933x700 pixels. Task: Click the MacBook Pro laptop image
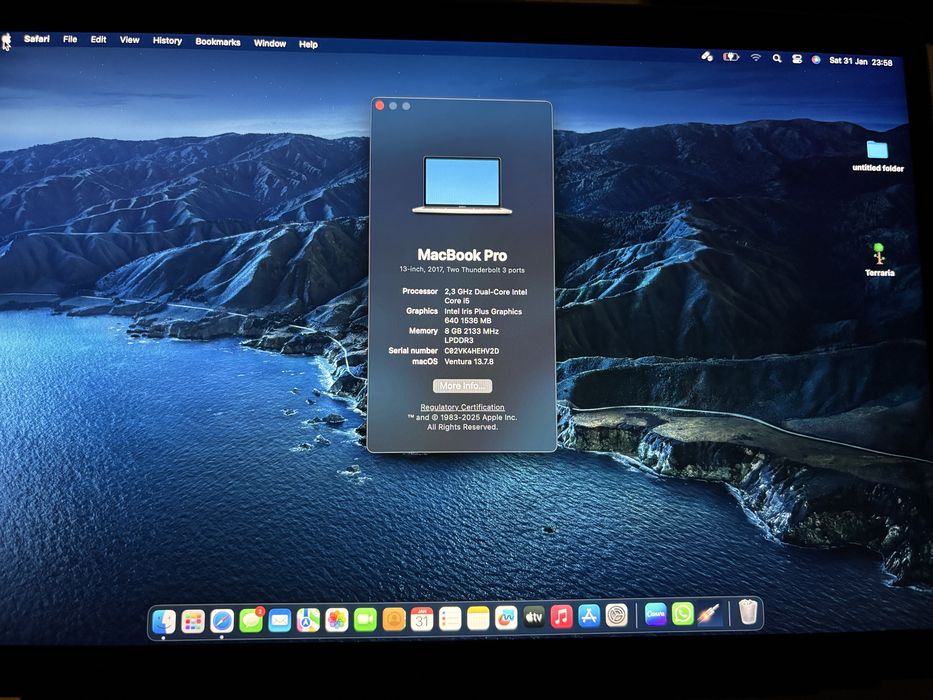[x=462, y=185]
